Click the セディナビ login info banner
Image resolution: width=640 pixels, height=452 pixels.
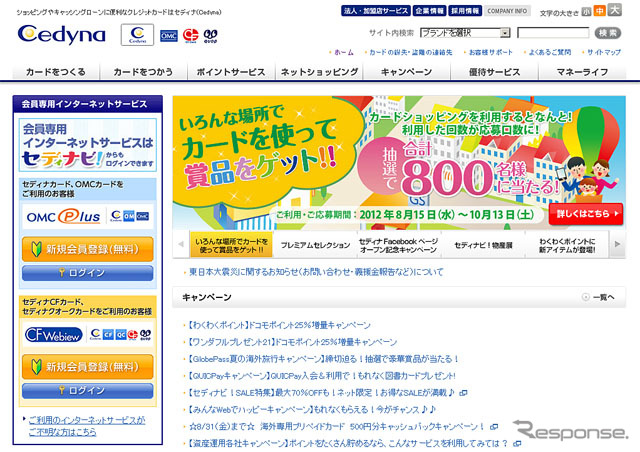point(88,145)
